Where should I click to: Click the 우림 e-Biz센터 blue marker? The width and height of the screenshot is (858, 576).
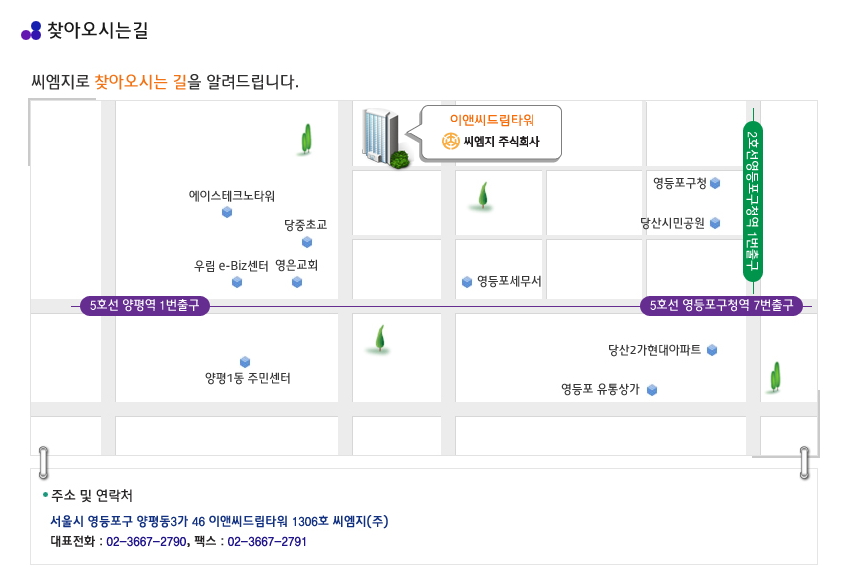tap(237, 282)
